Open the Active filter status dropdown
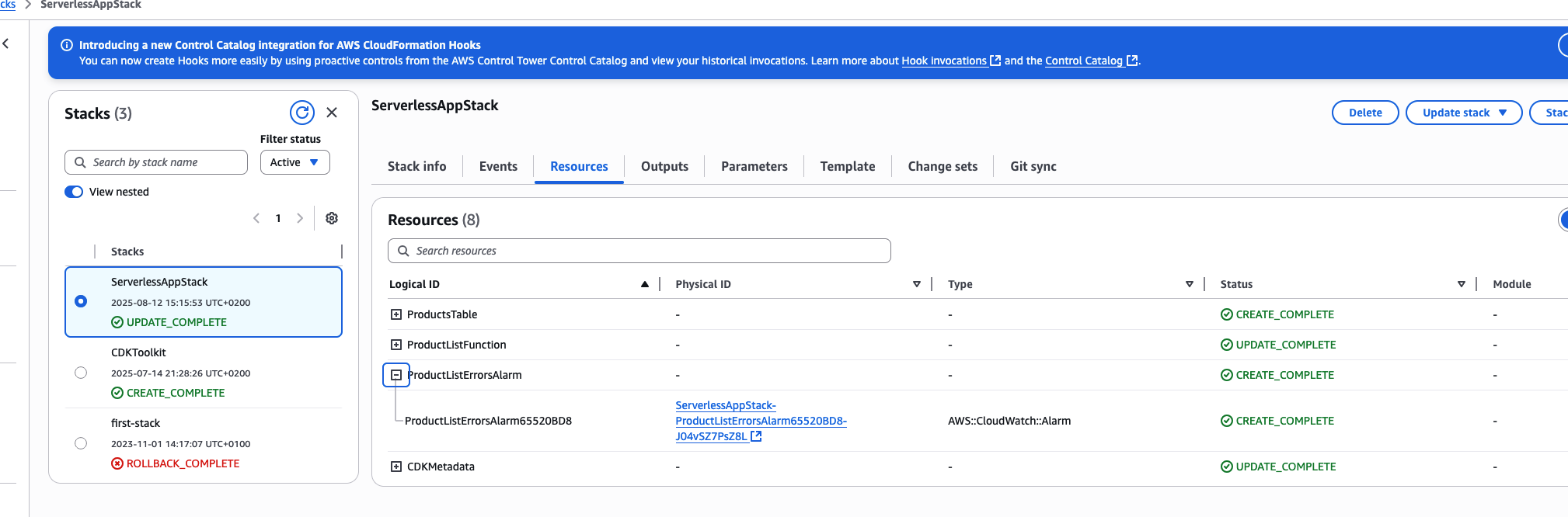This screenshot has width=1568, height=517. (x=295, y=162)
